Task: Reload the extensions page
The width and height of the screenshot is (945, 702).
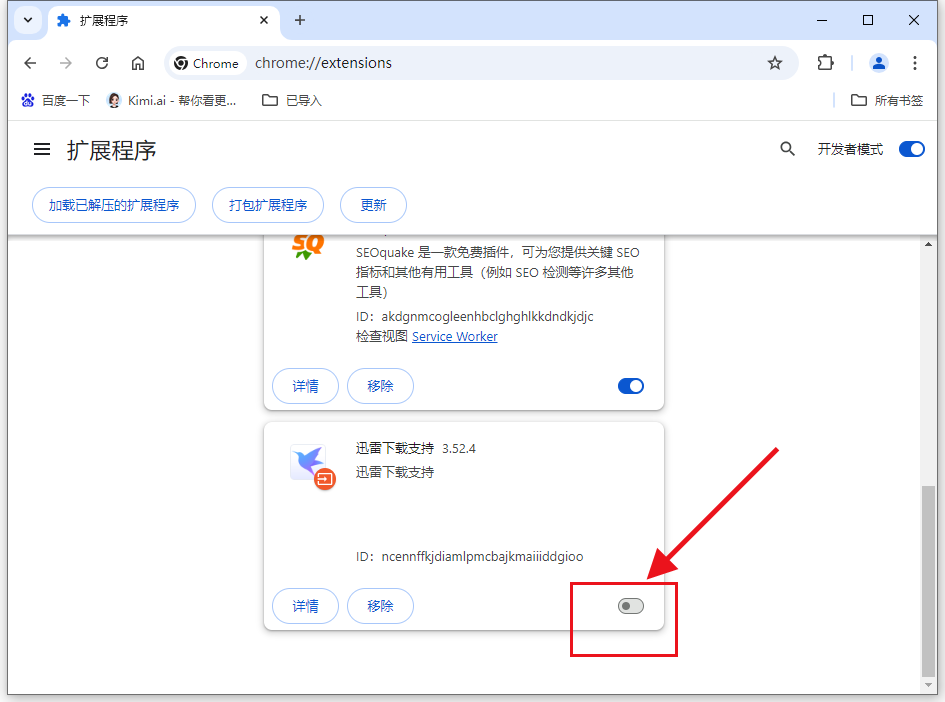Action: (102, 63)
